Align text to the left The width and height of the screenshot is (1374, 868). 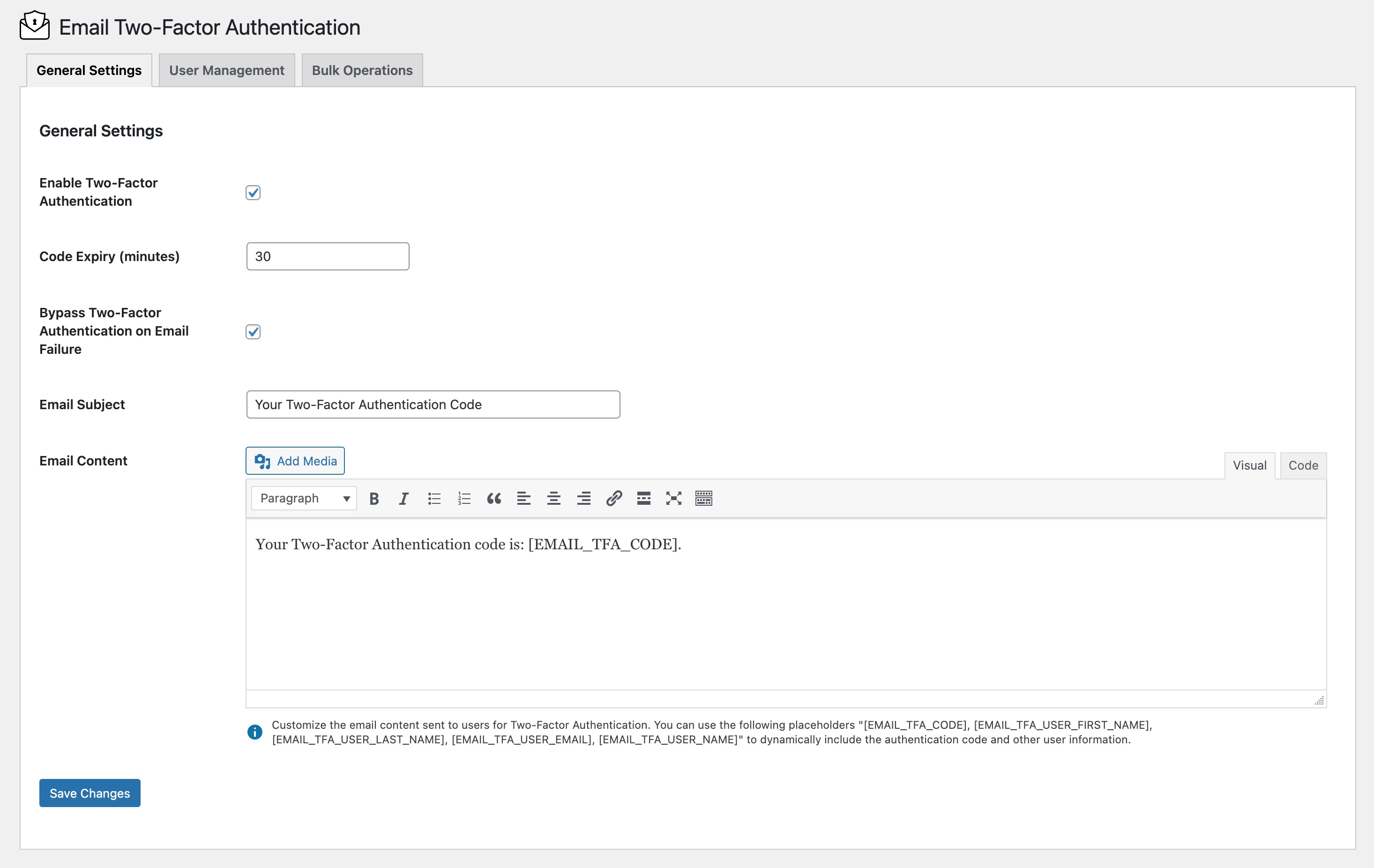524,498
